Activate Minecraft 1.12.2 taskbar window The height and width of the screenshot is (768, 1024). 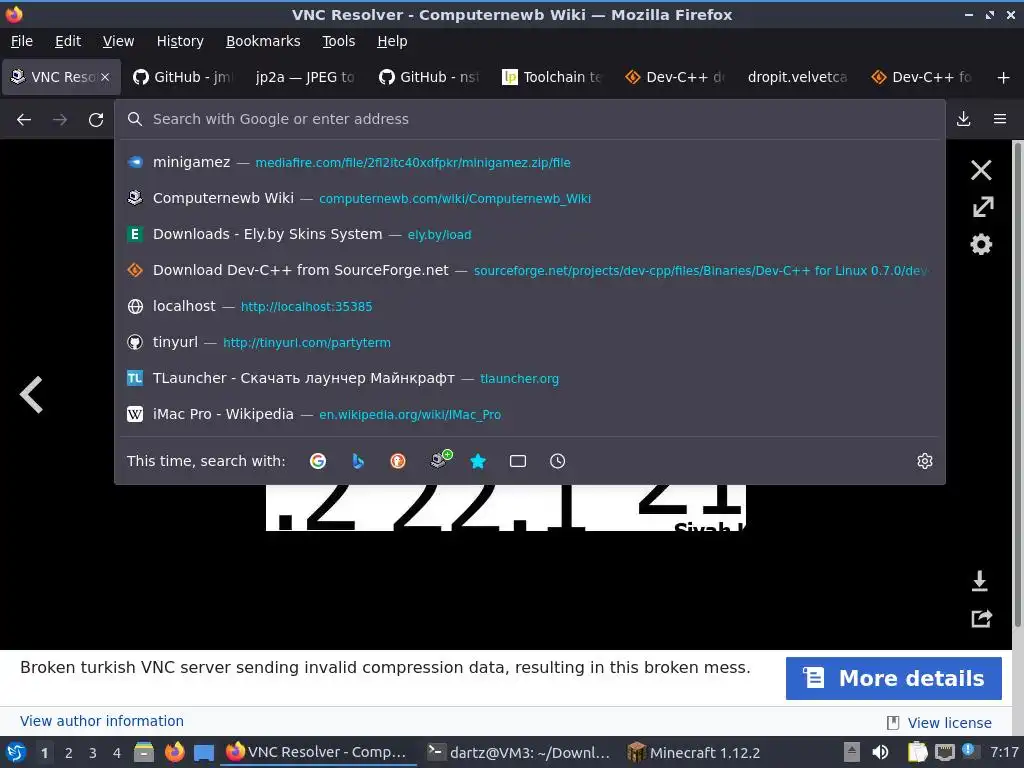(694, 752)
